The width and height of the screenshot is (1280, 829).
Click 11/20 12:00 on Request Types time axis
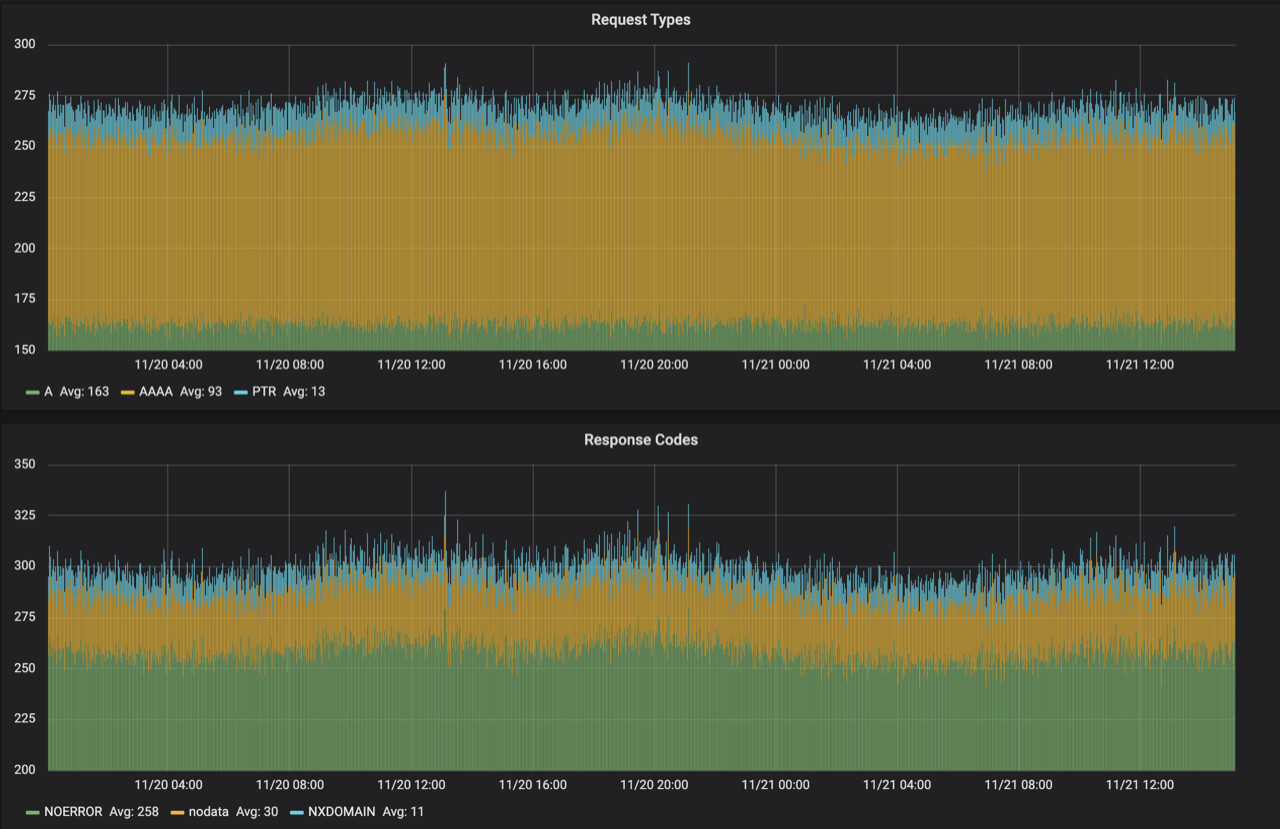(411, 365)
